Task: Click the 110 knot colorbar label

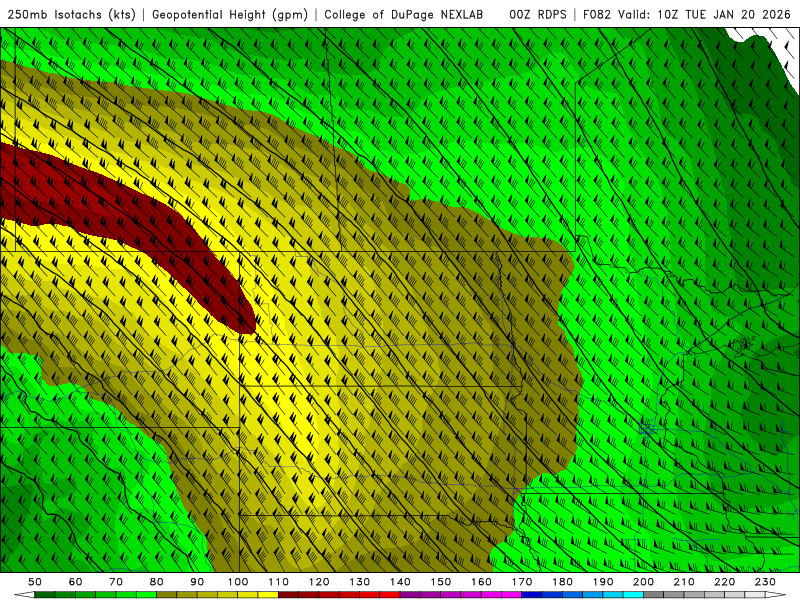Action: click(x=278, y=582)
